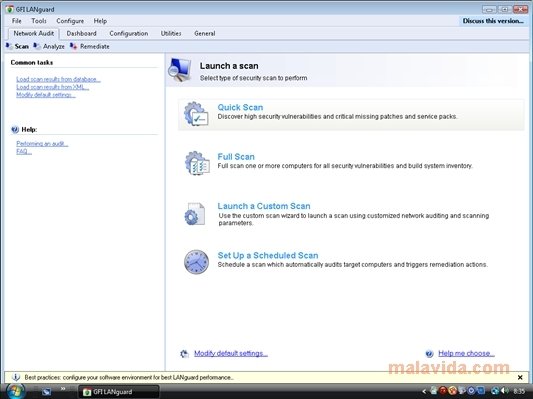The image size is (533, 399).
Task: Open Performing an audit help link
Action: (42, 143)
